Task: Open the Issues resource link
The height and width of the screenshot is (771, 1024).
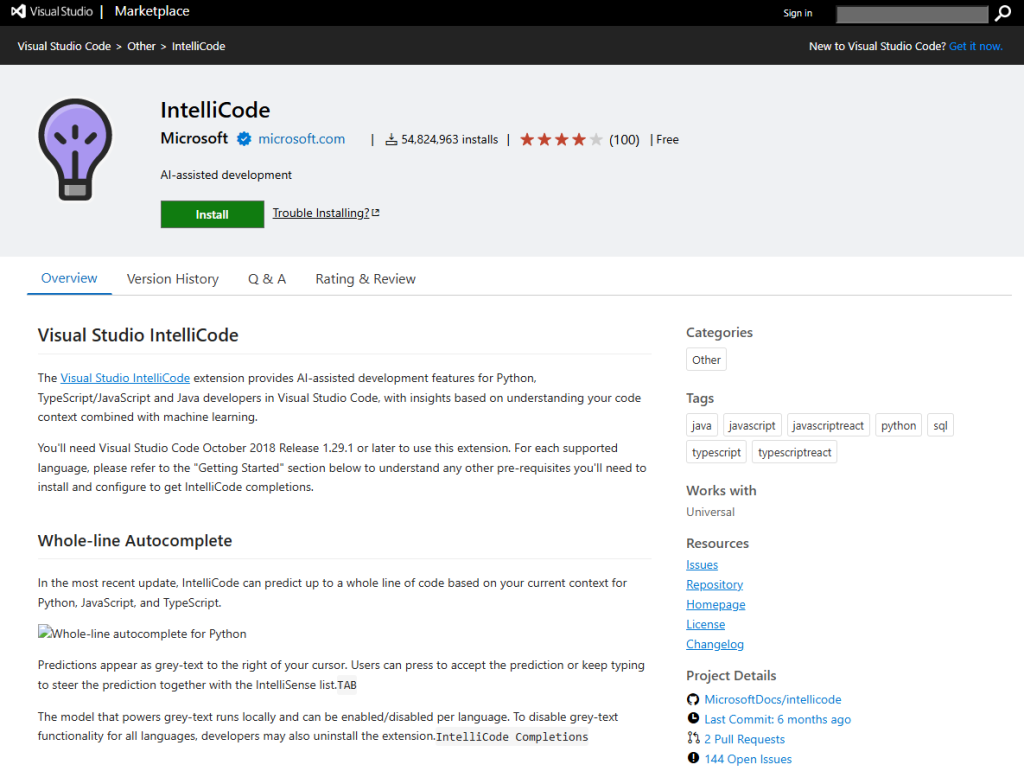Action: 702,565
